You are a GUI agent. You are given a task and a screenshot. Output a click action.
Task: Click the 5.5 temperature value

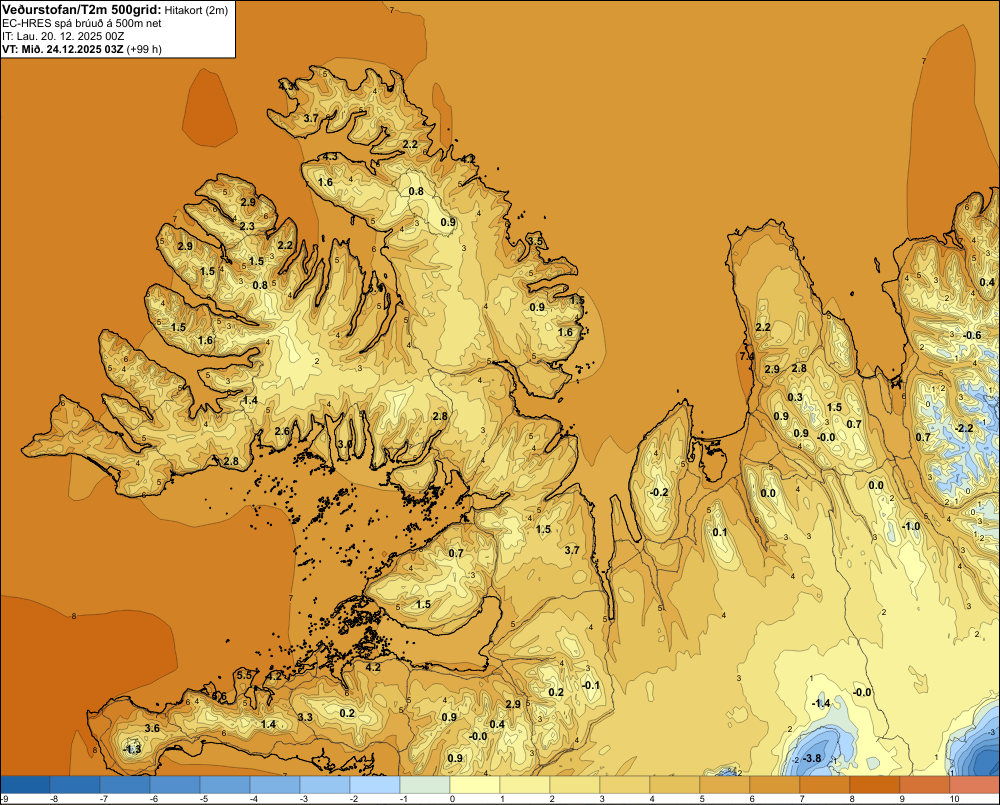[x=244, y=676]
